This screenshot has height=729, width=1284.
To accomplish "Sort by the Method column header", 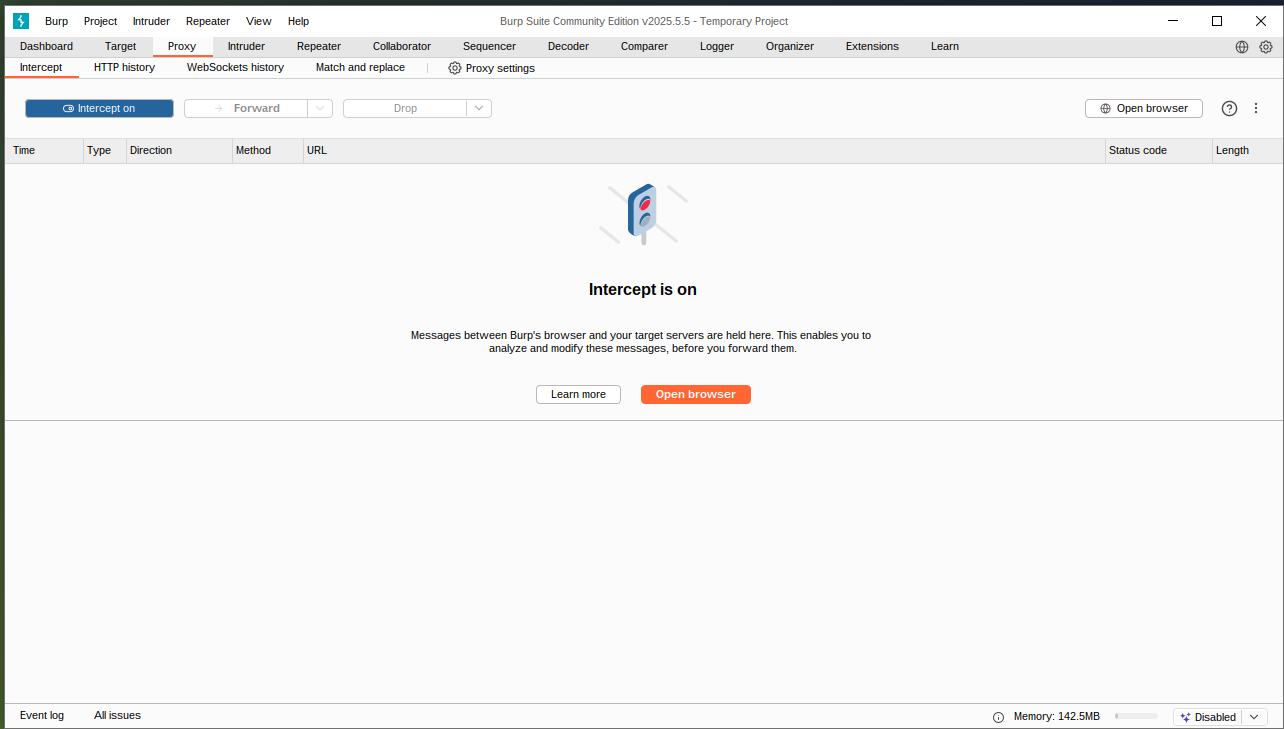I will click(x=268, y=151).
